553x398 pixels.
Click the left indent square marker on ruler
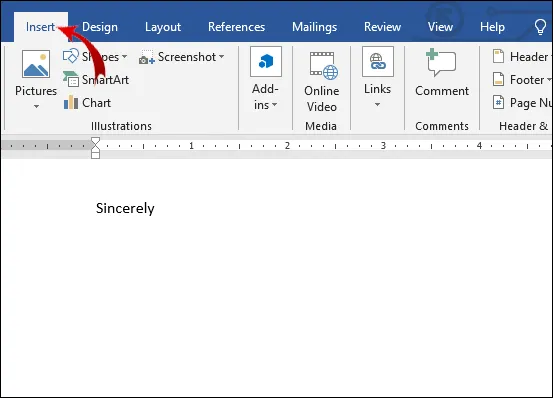95,155
